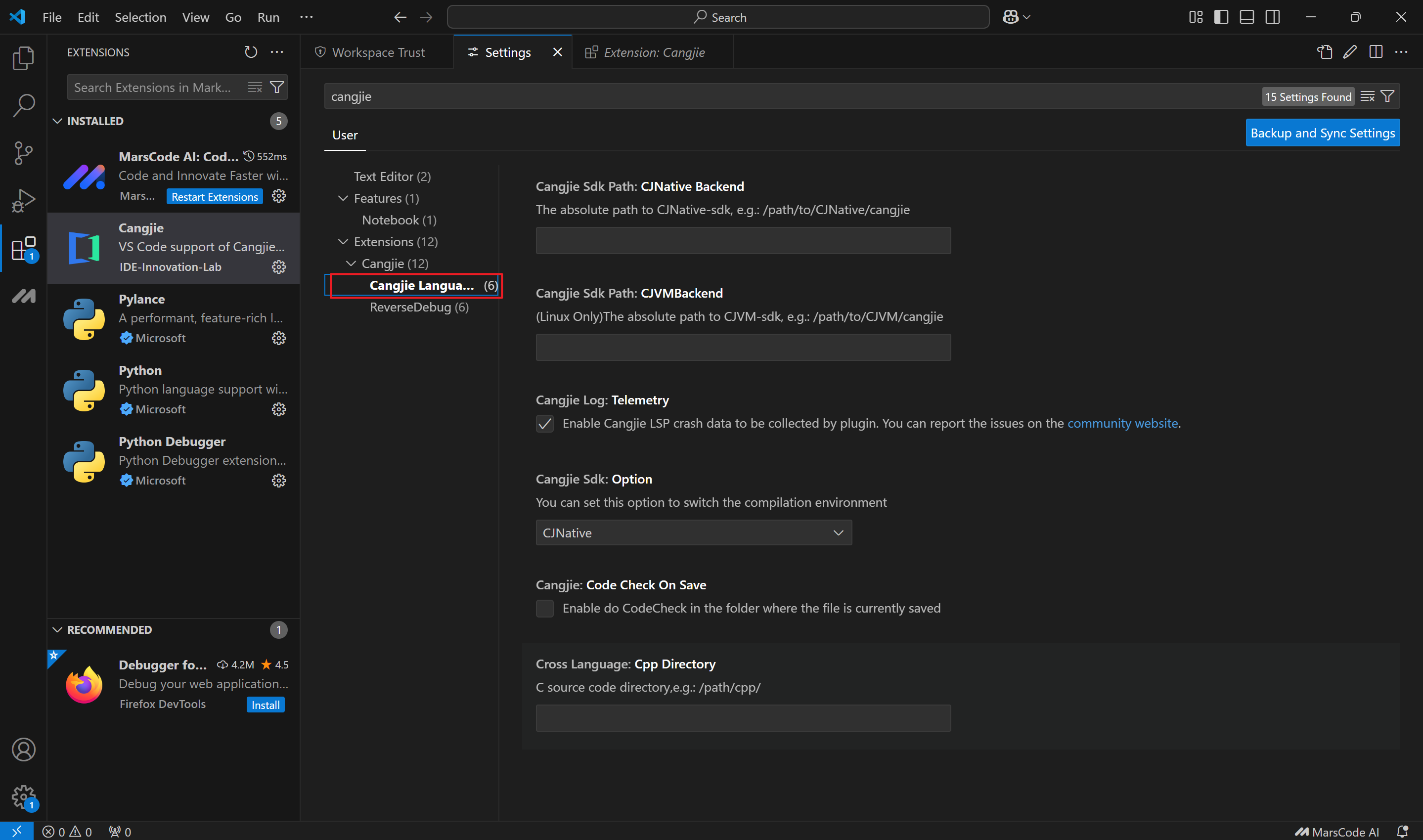The image size is (1423, 840).
Task: Open Run and Debug view
Action: 23,200
